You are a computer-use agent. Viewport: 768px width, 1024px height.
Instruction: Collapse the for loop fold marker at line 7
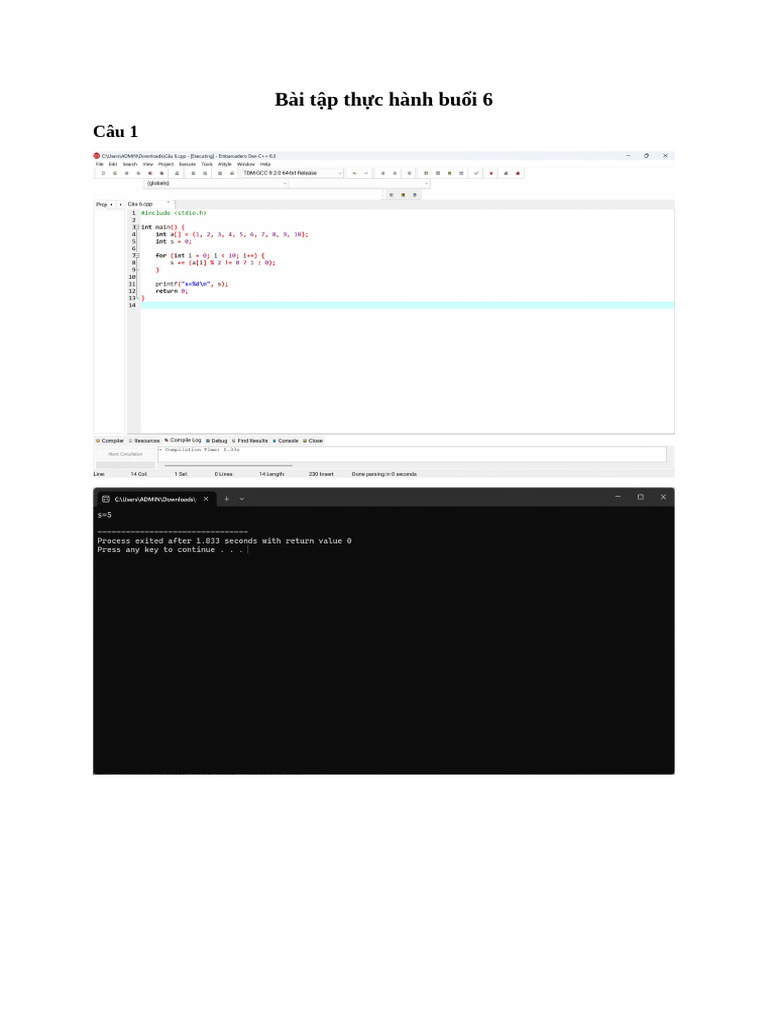[x=138, y=255]
